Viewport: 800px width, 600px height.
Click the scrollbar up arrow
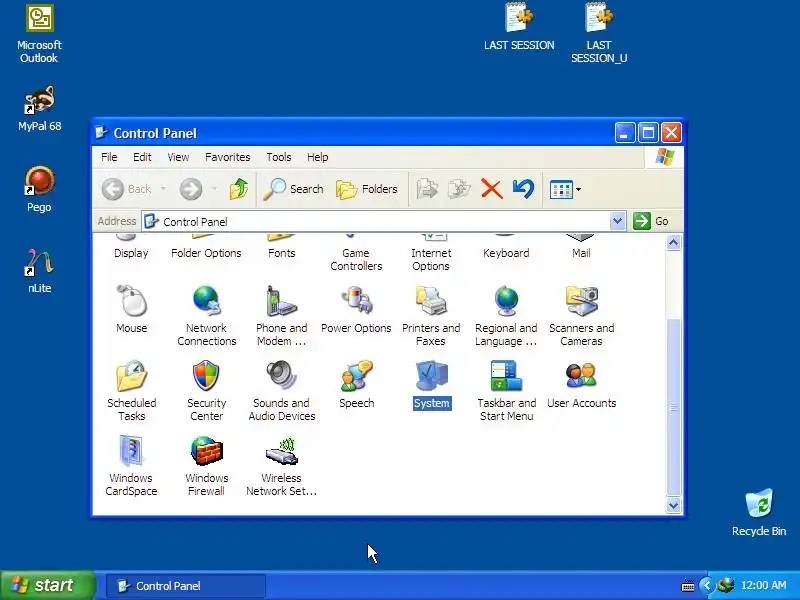pyautogui.click(x=673, y=243)
